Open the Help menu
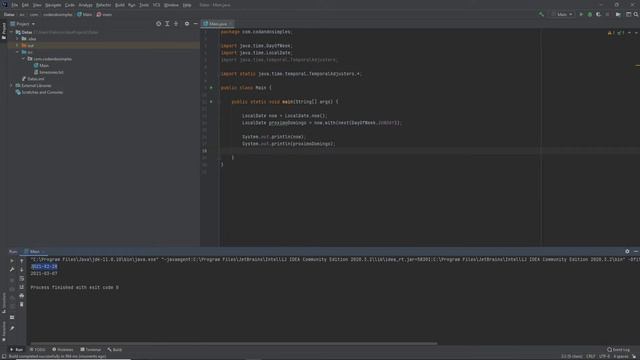The width and height of the screenshot is (640, 360). pos(187,5)
